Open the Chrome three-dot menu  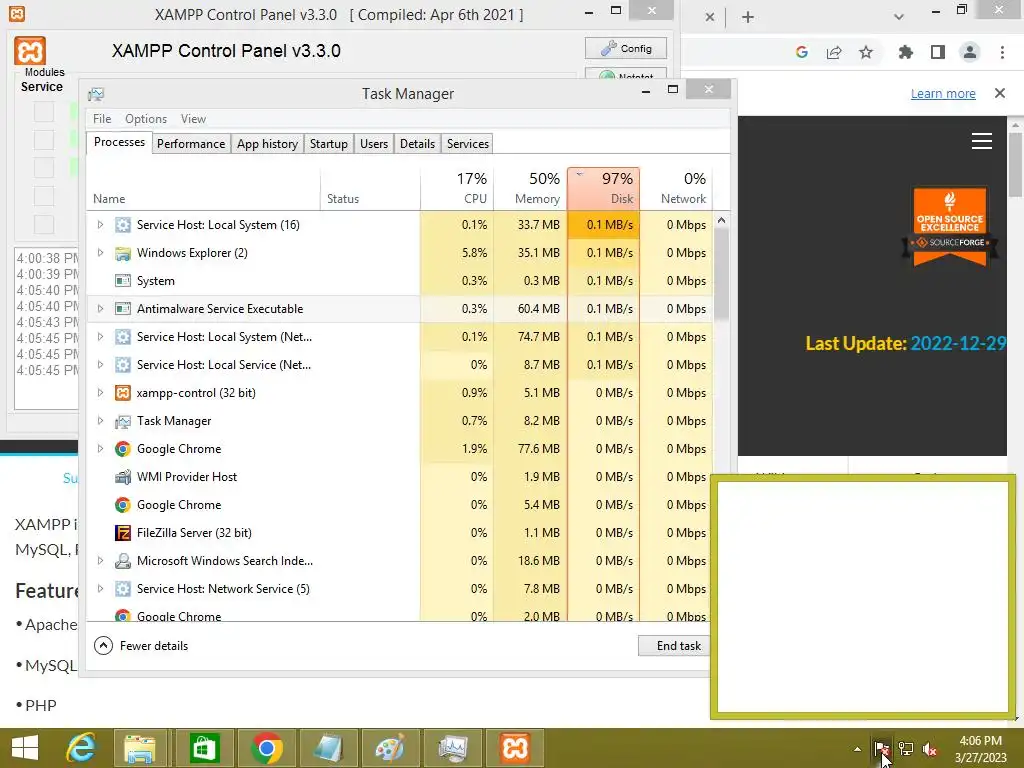tap(1002, 52)
